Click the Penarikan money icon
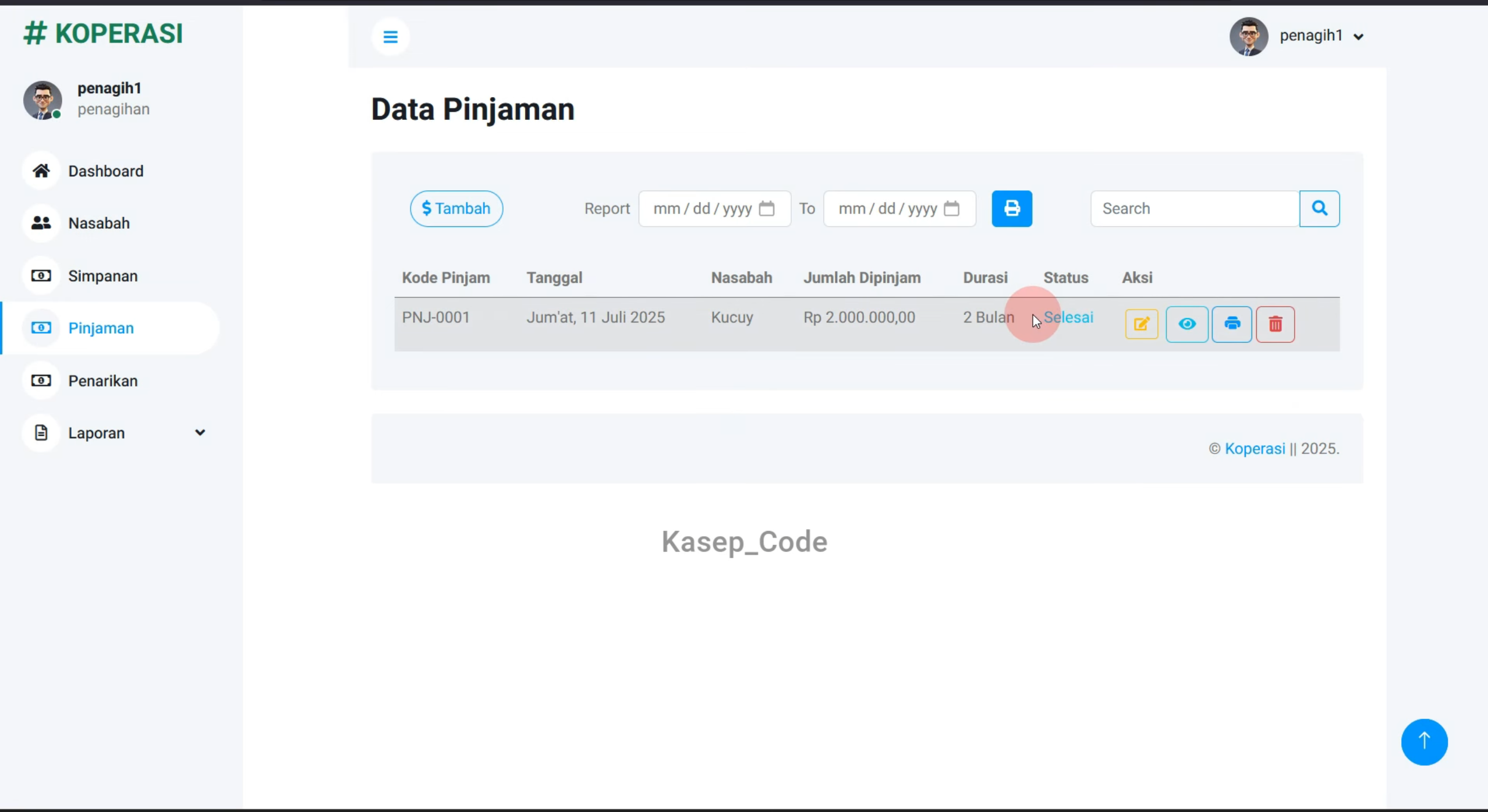The height and width of the screenshot is (812, 1488). click(x=41, y=381)
